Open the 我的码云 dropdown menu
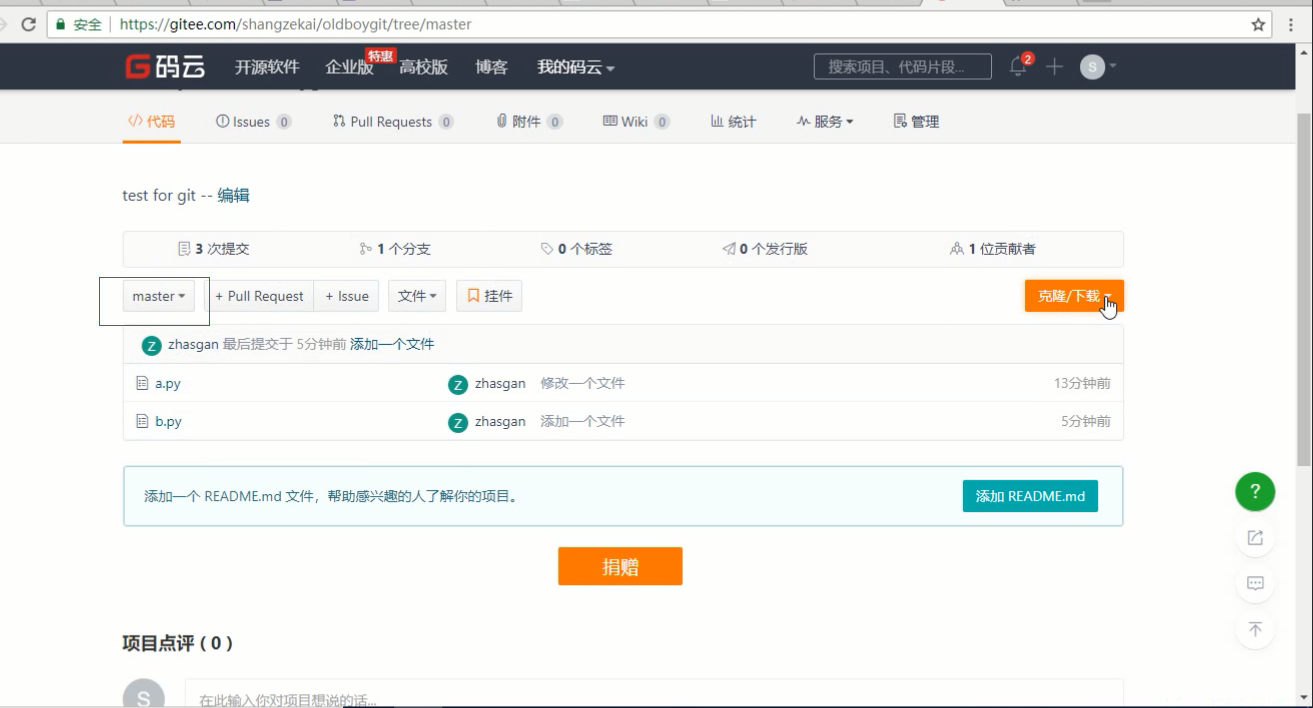 point(576,67)
